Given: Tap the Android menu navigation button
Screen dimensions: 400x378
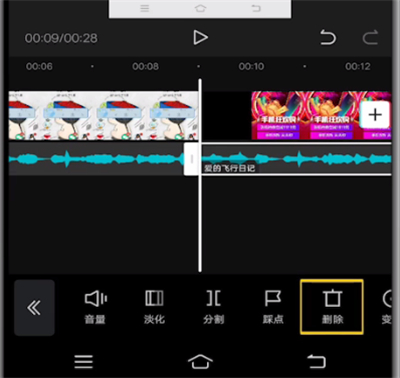Looking at the screenshot, I should pyautogui.click(x=84, y=362).
